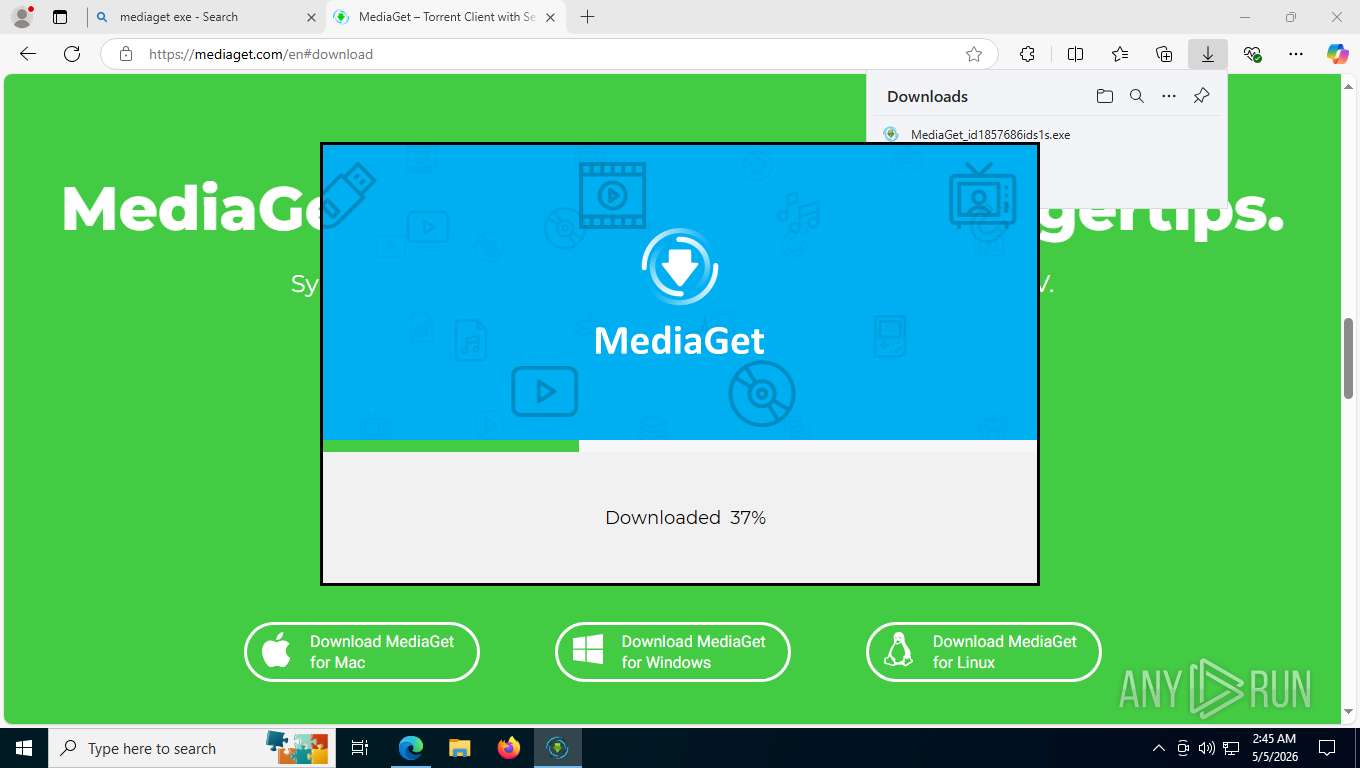Open notification center icon
The height and width of the screenshot is (768, 1360).
point(1327,748)
